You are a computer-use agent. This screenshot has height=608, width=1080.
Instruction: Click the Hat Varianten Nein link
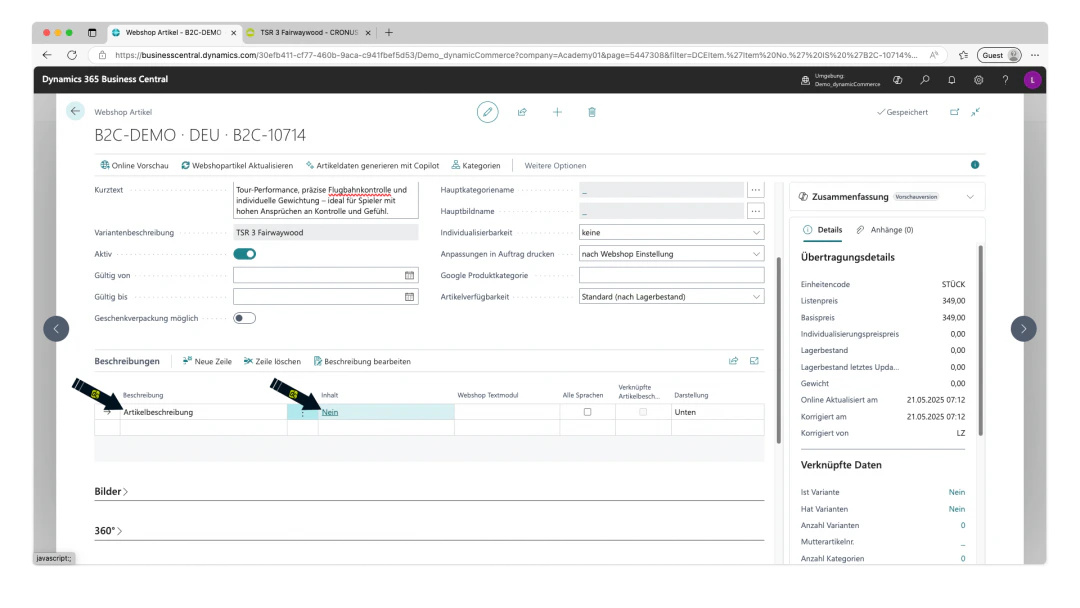tap(957, 509)
